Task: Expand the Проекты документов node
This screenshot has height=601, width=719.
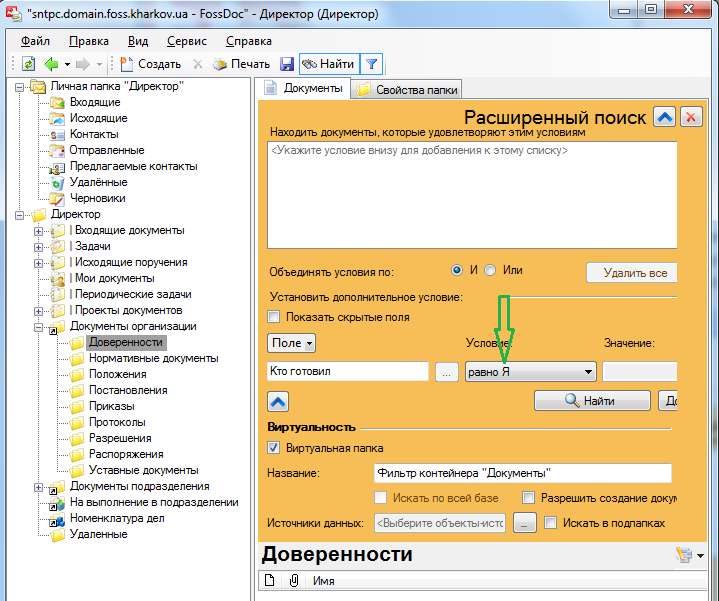Action: (x=39, y=311)
